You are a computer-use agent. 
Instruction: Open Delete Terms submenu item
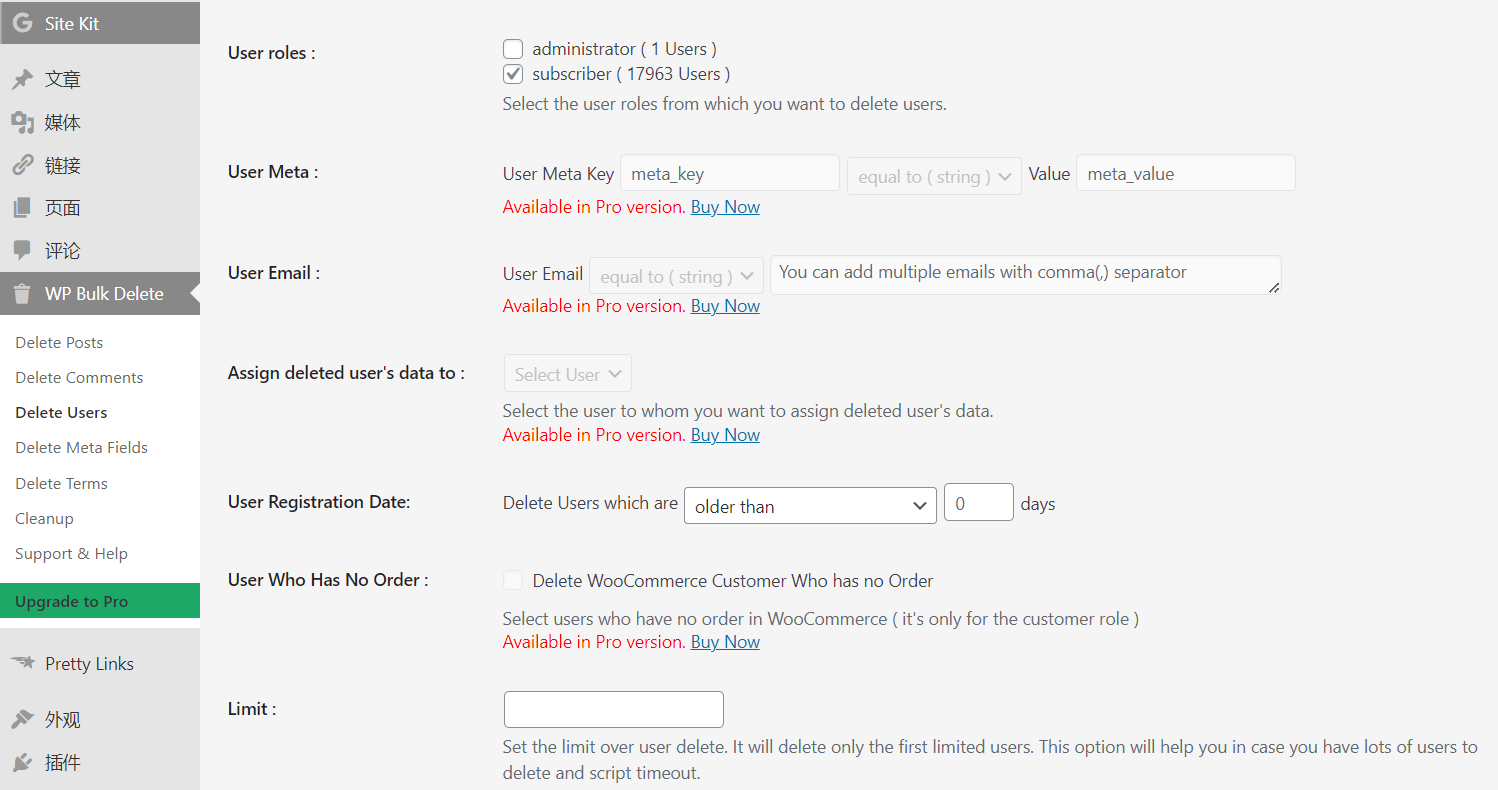(x=61, y=483)
